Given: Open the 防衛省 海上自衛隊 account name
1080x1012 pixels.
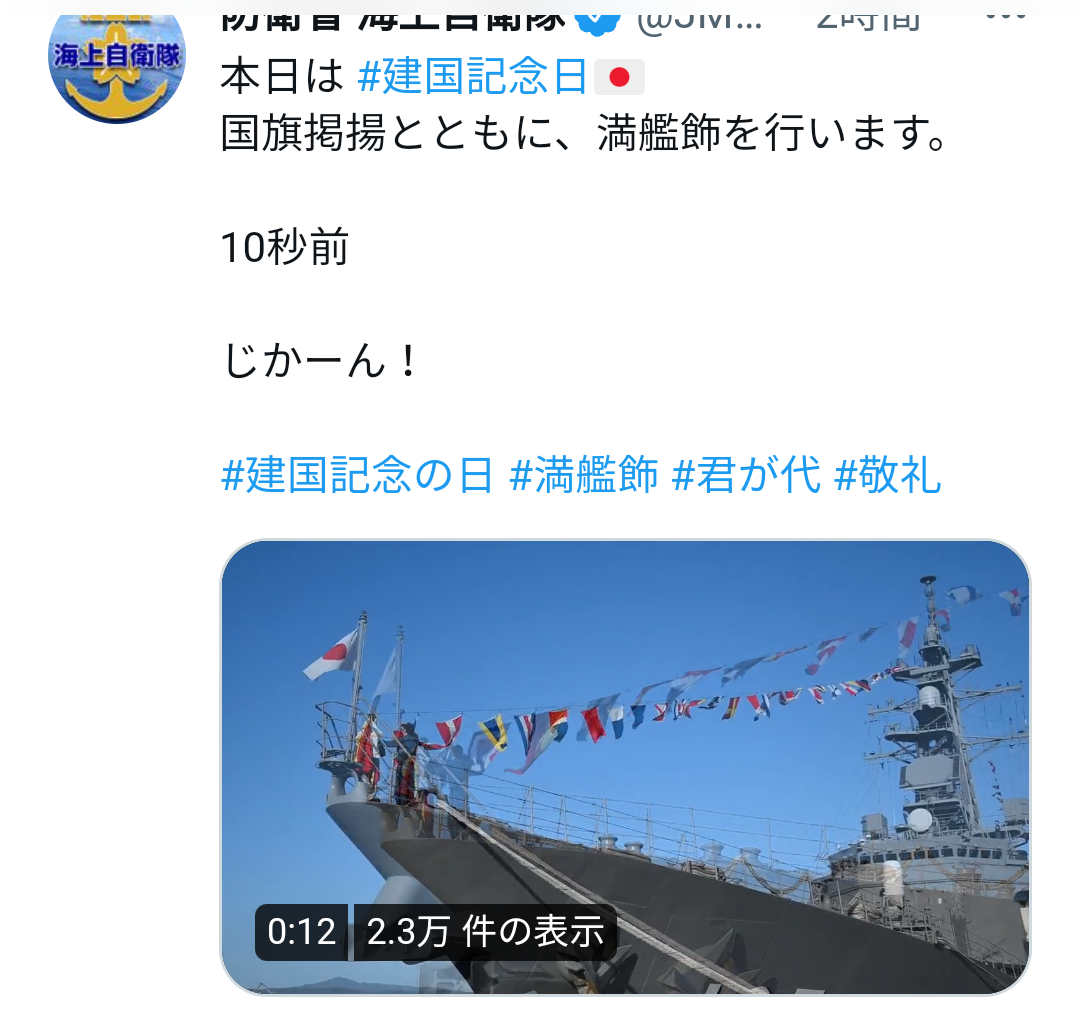Looking at the screenshot, I should pyautogui.click(x=393, y=23).
